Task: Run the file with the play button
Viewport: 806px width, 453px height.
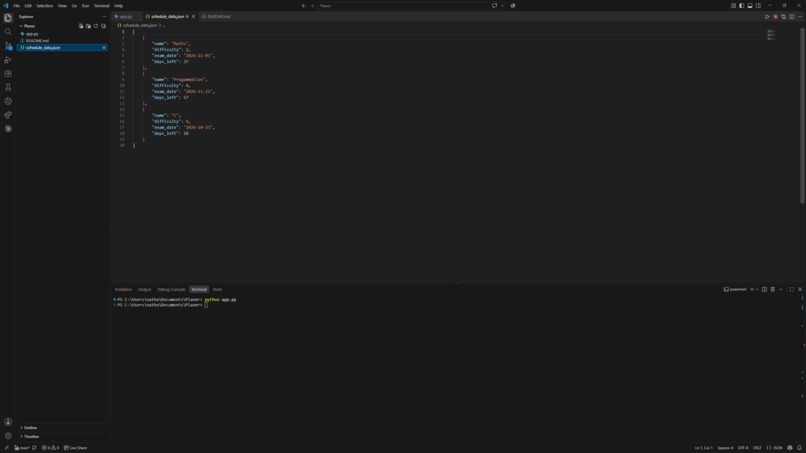Action: (767, 16)
